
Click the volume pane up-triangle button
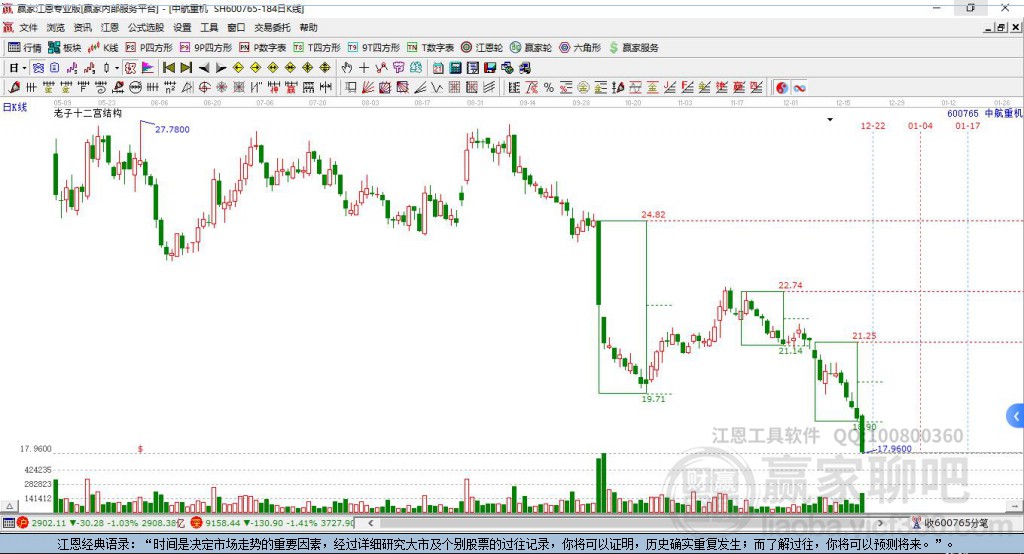[10, 506]
